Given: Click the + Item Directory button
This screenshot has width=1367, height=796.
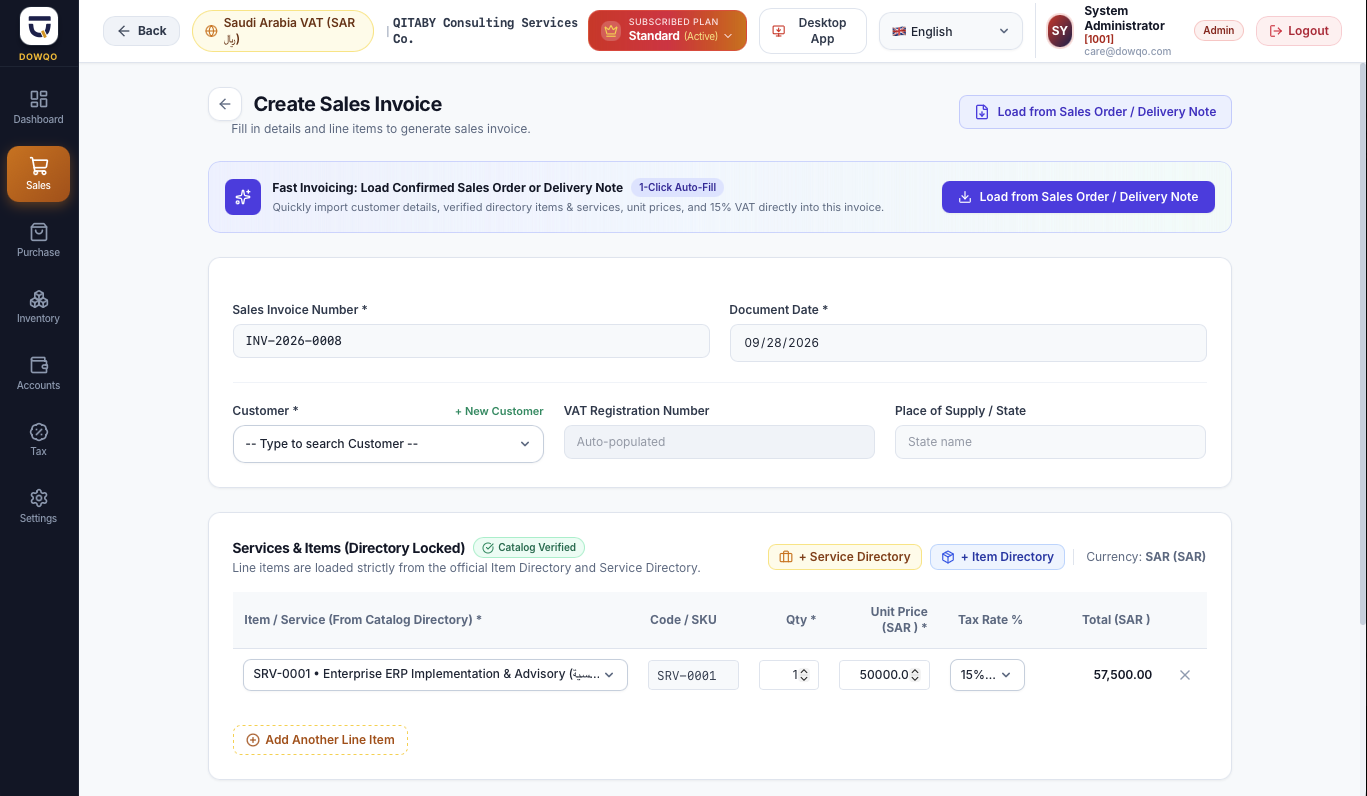Looking at the screenshot, I should point(997,557).
